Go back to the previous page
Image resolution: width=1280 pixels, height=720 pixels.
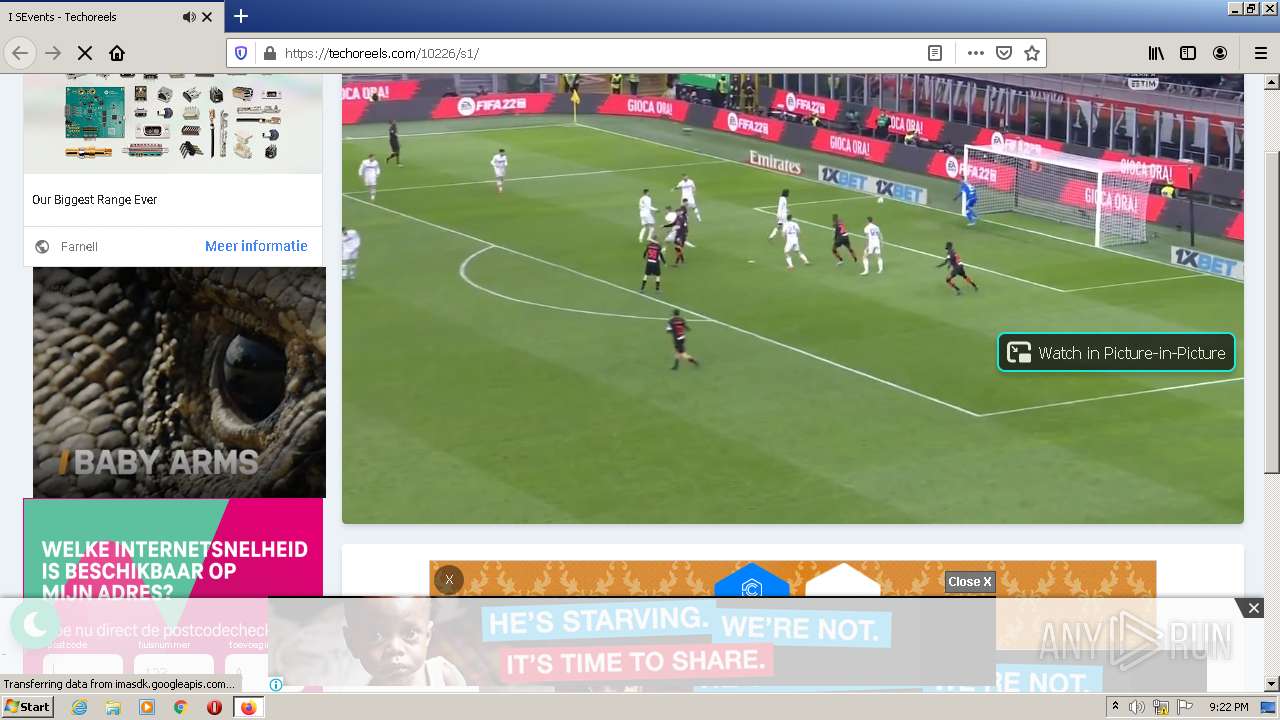click(20, 53)
